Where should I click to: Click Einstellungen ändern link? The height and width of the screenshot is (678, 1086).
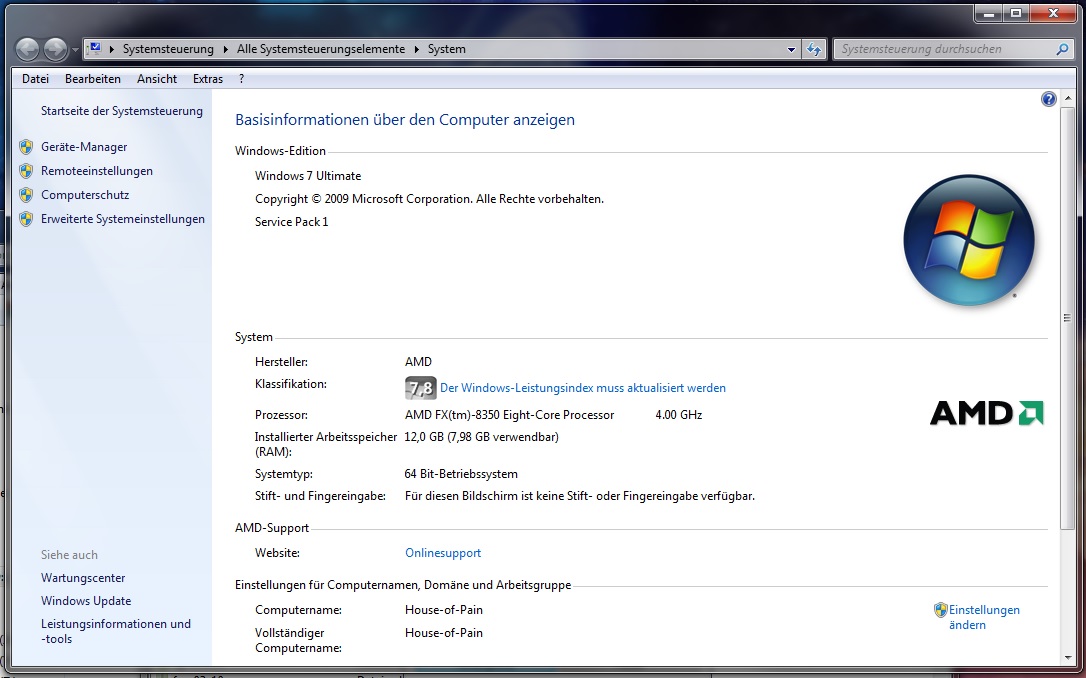[984, 617]
